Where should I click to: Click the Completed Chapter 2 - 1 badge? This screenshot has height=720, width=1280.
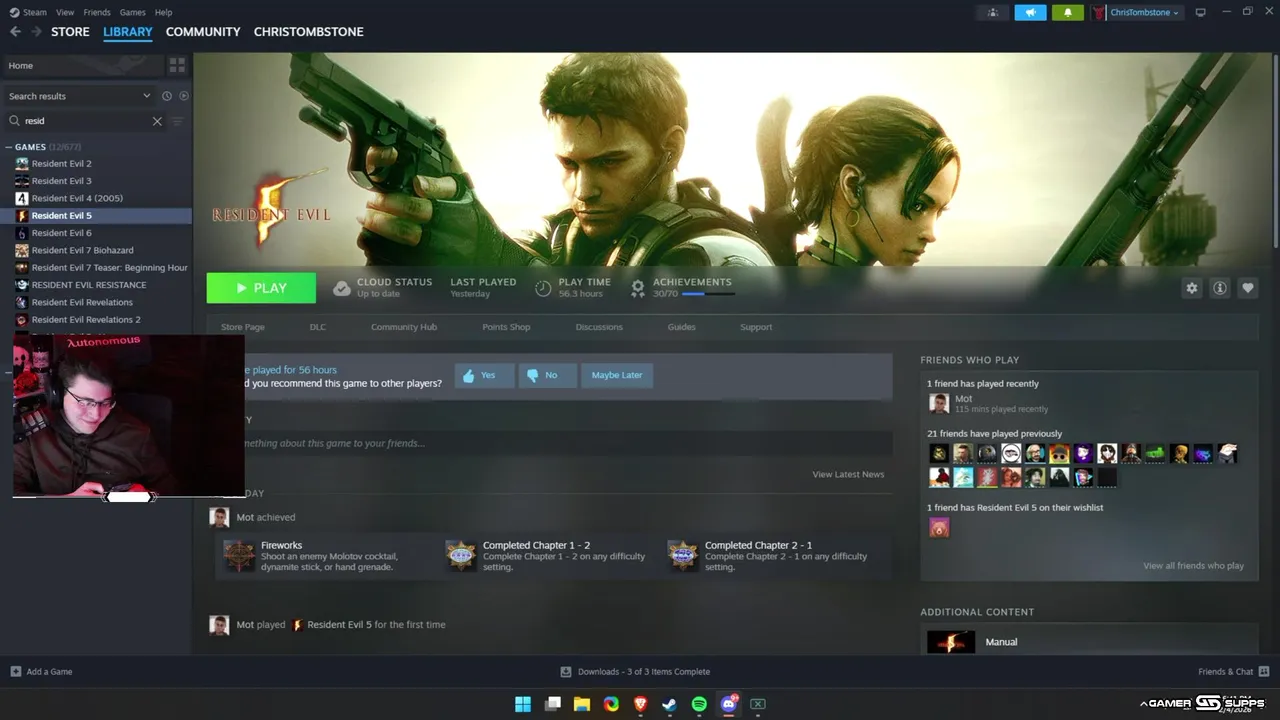[683, 556]
